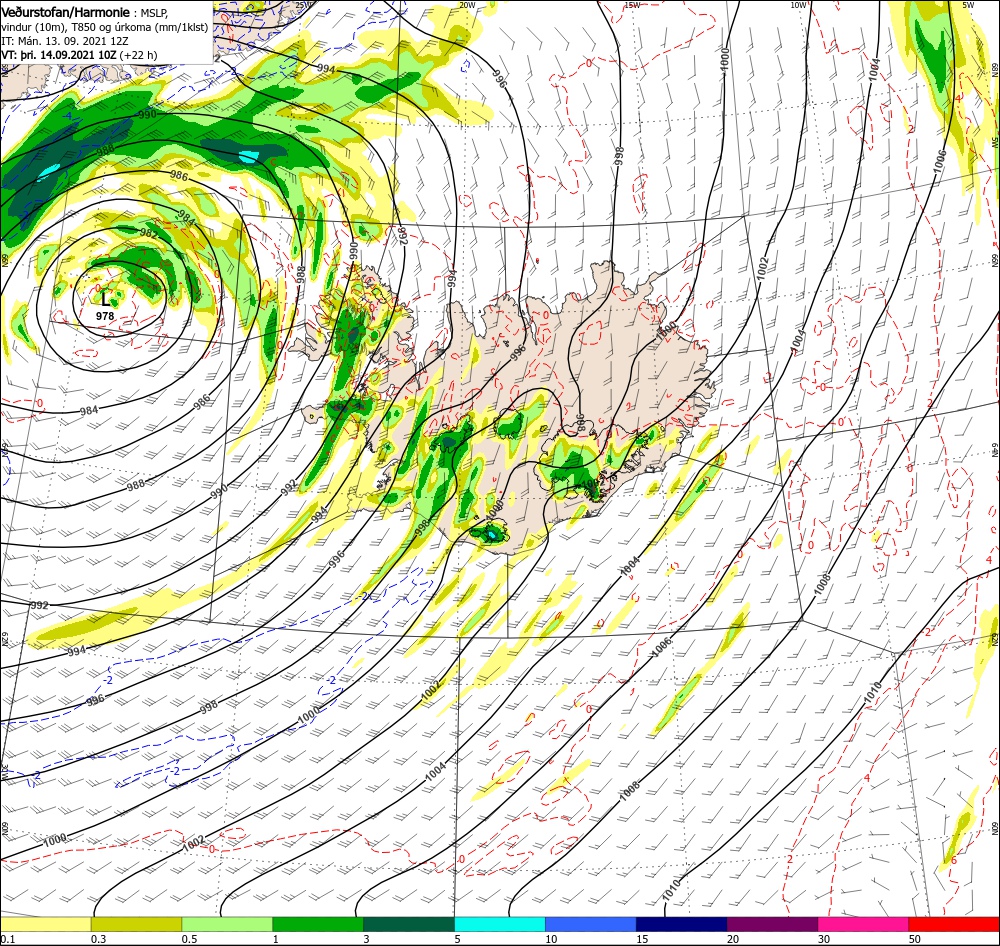Click the navy 15 mm legend block

pyautogui.click(x=681, y=924)
